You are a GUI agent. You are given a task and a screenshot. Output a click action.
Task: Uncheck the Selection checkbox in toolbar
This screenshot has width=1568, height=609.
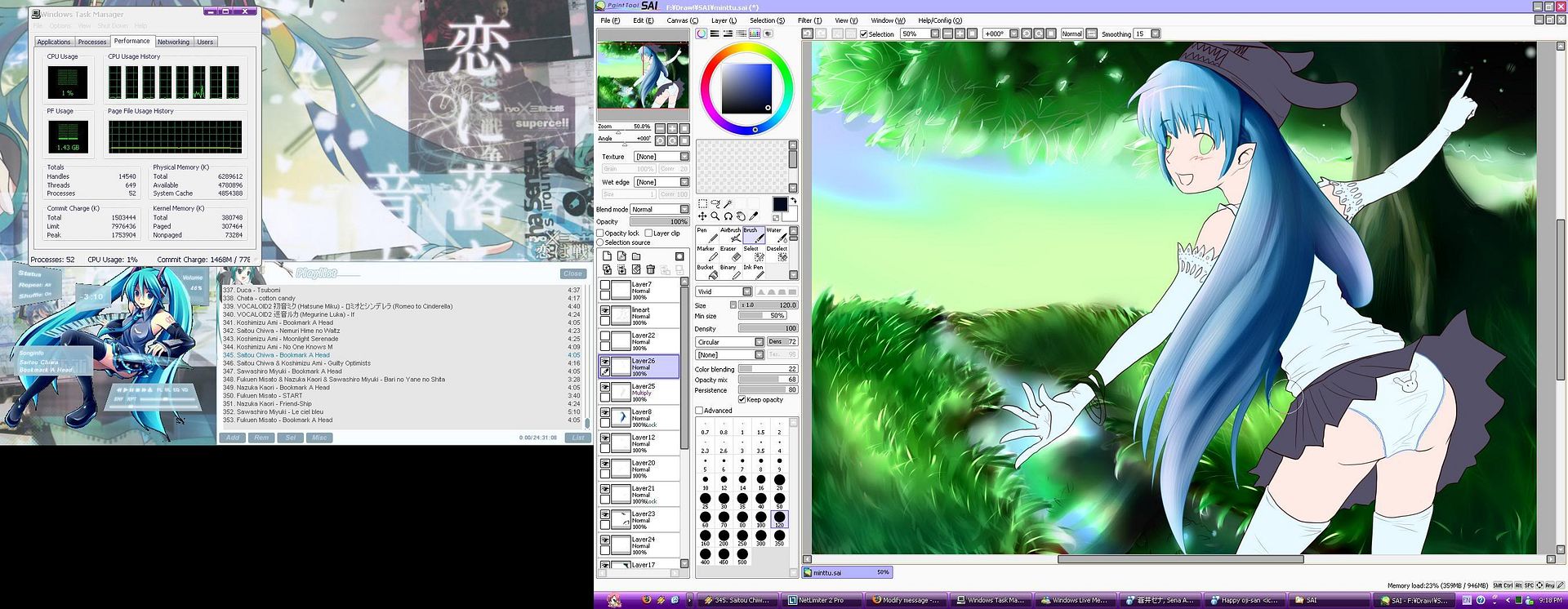point(864,34)
